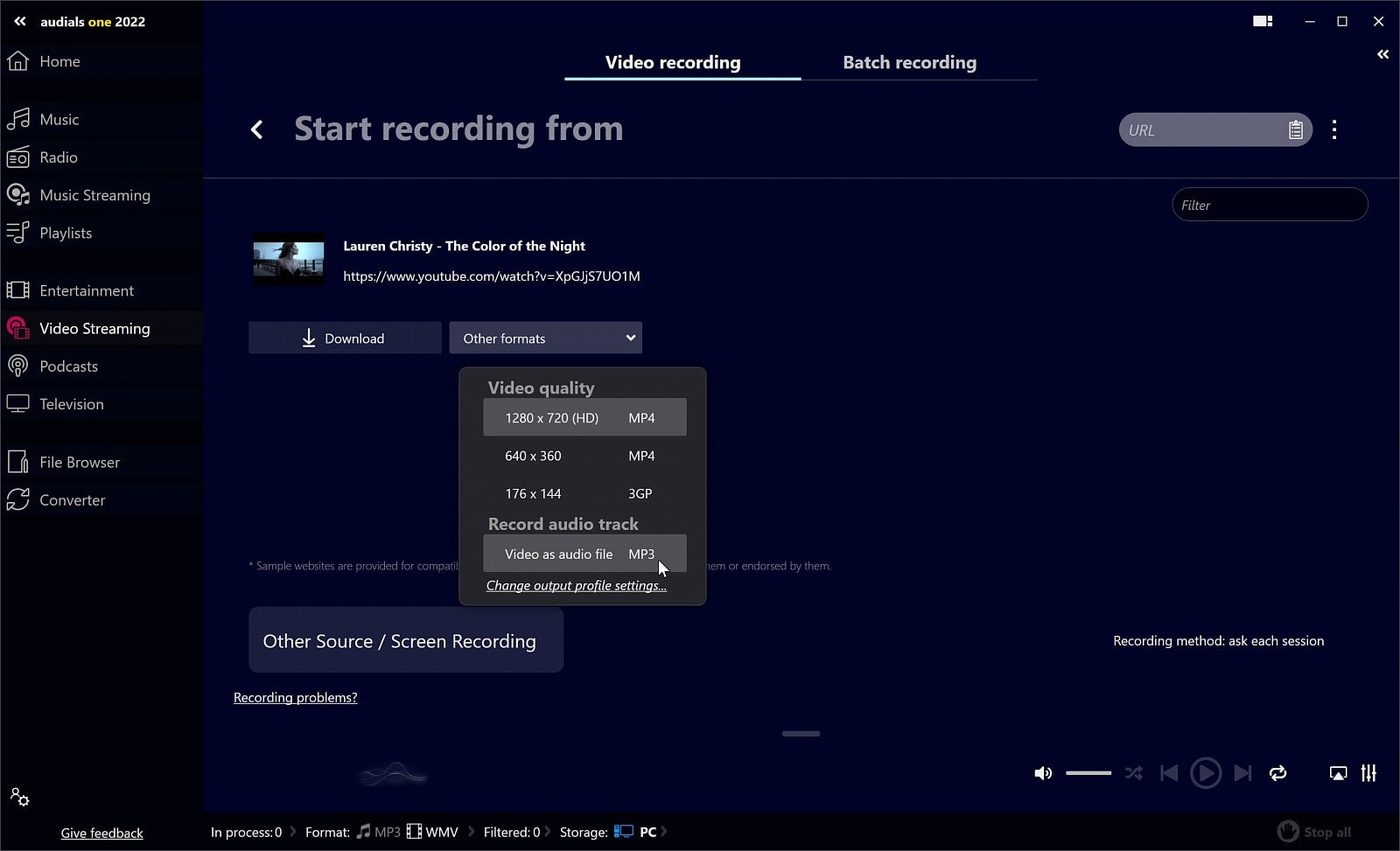
Task: Click the Podcasts sidebar icon
Action: 17,366
